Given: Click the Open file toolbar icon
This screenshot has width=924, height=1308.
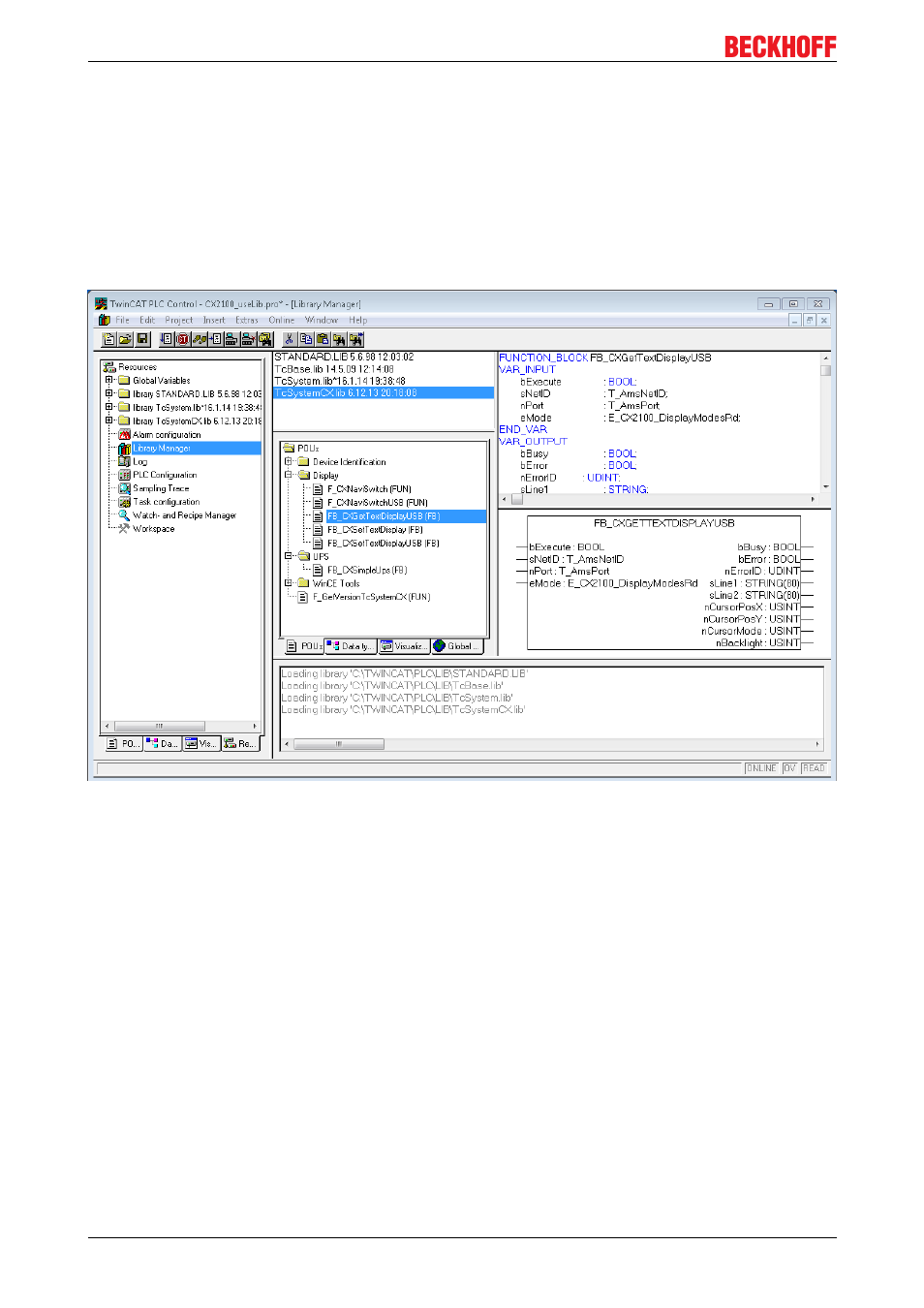Looking at the screenshot, I should coord(126,339).
